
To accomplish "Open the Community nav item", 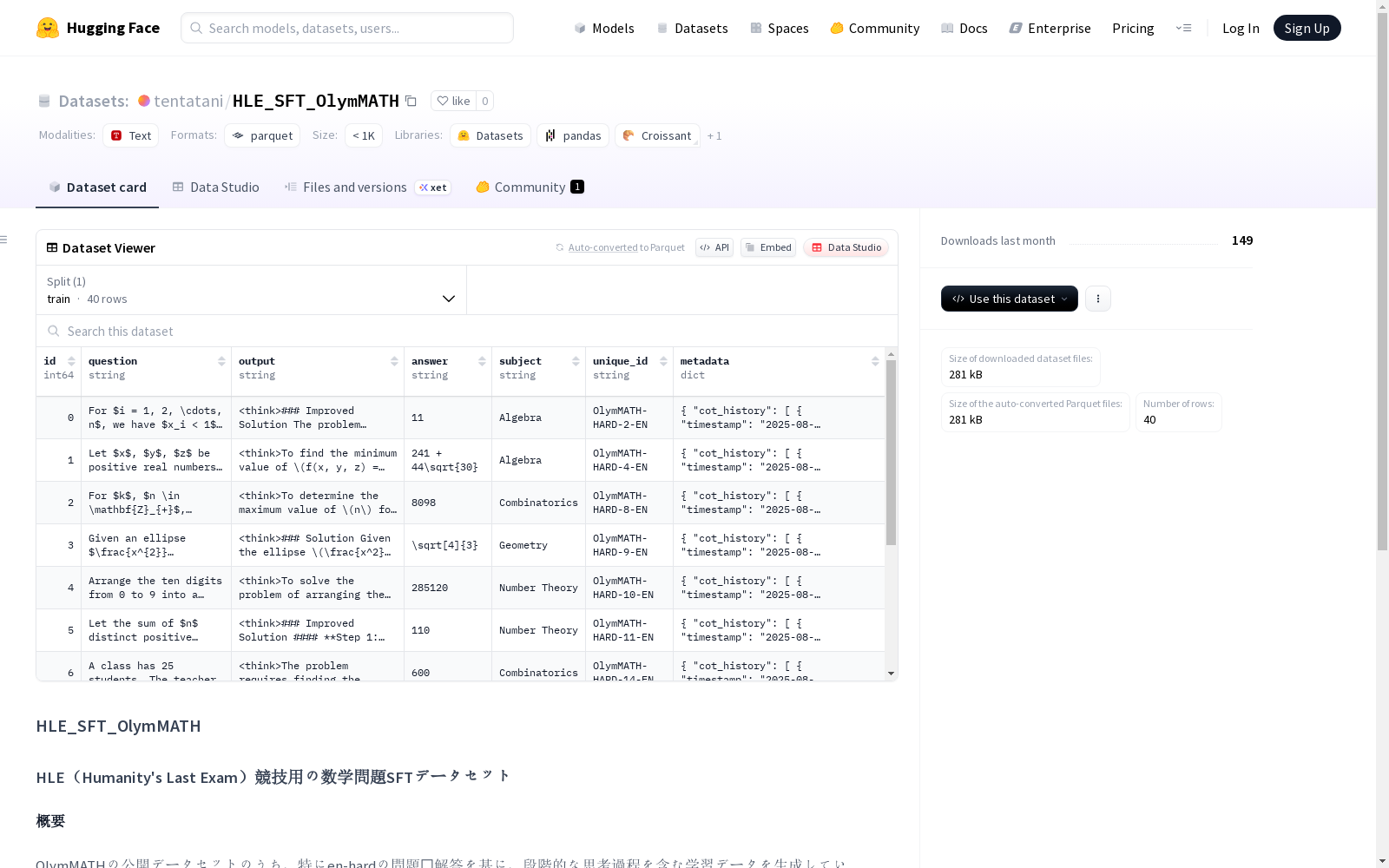I will [874, 28].
